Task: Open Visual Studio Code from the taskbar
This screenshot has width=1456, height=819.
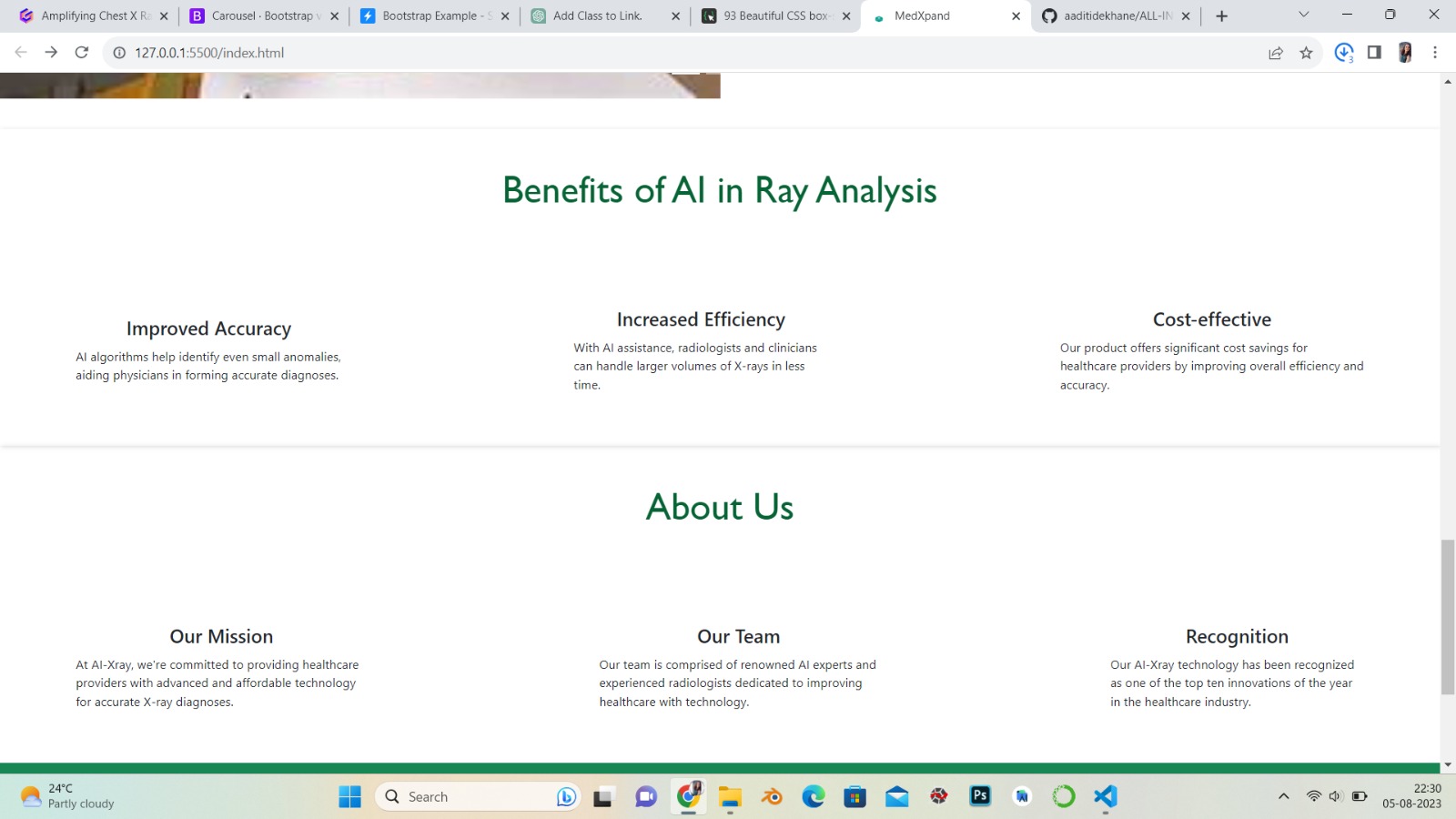Action: [x=1106, y=797]
